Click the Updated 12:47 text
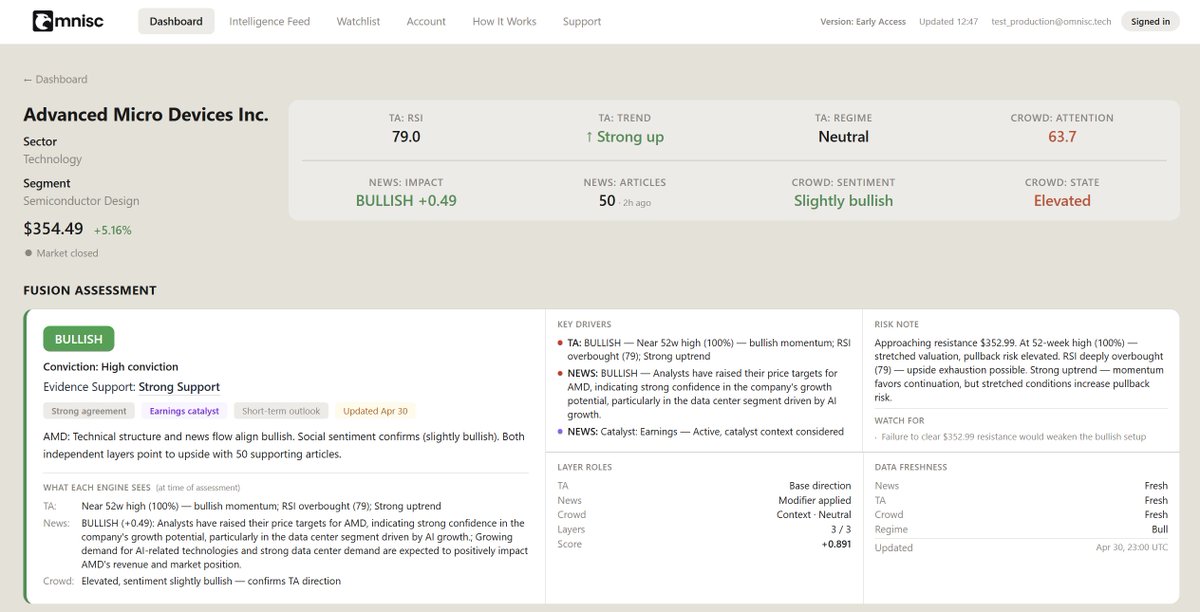This screenshot has height=612, width=1200. tap(949, 21)
